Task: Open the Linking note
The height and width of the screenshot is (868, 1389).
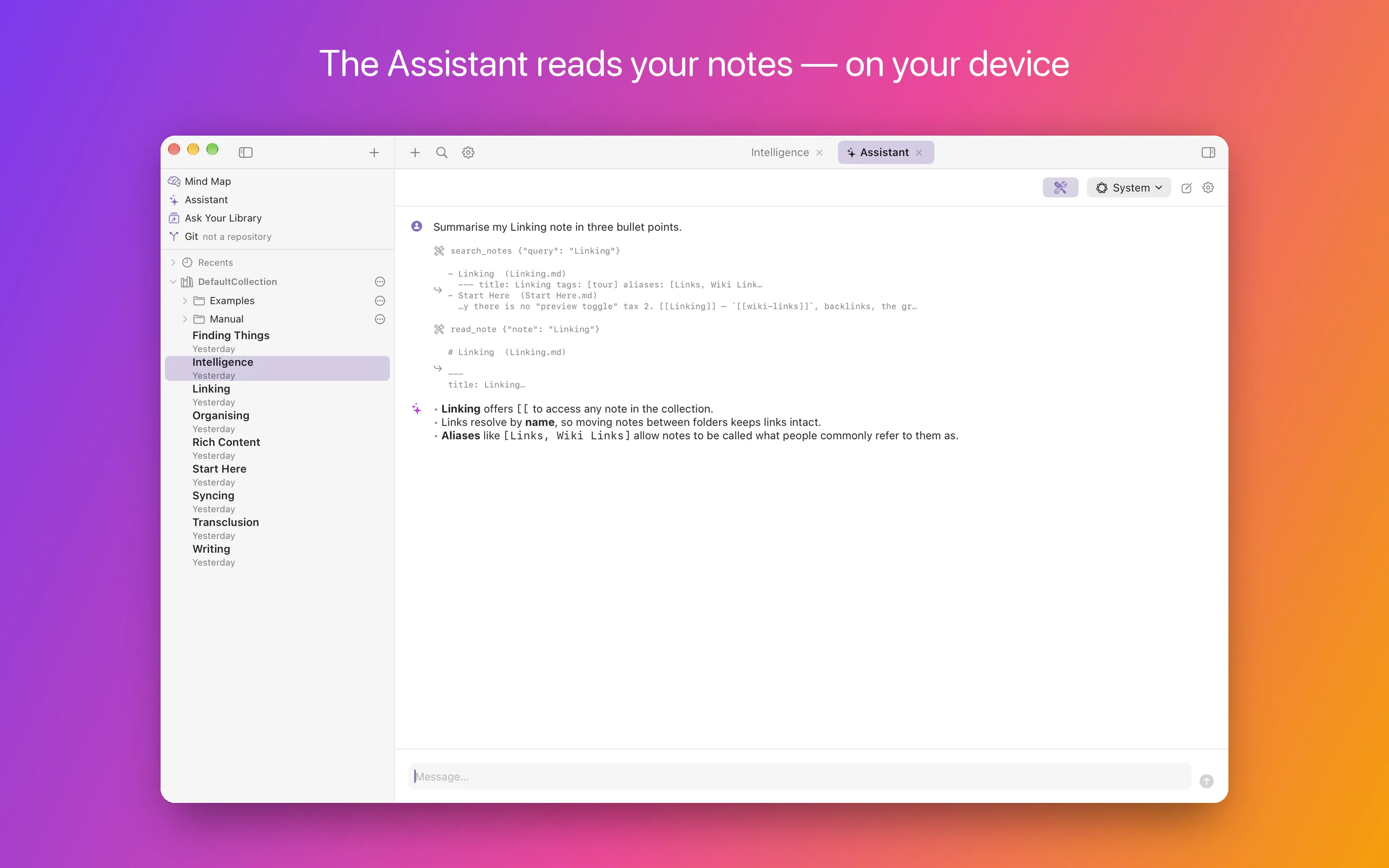Action: click(x=277, y=395)
